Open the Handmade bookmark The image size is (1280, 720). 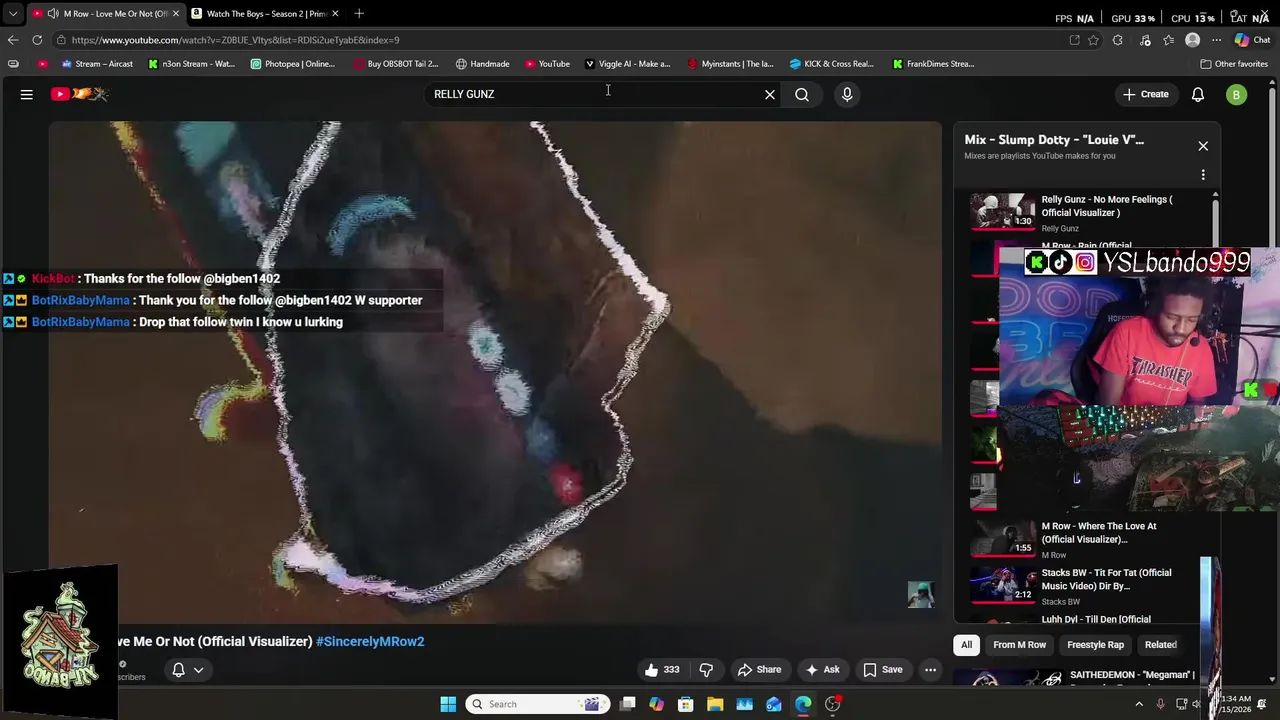click(483, 64)
